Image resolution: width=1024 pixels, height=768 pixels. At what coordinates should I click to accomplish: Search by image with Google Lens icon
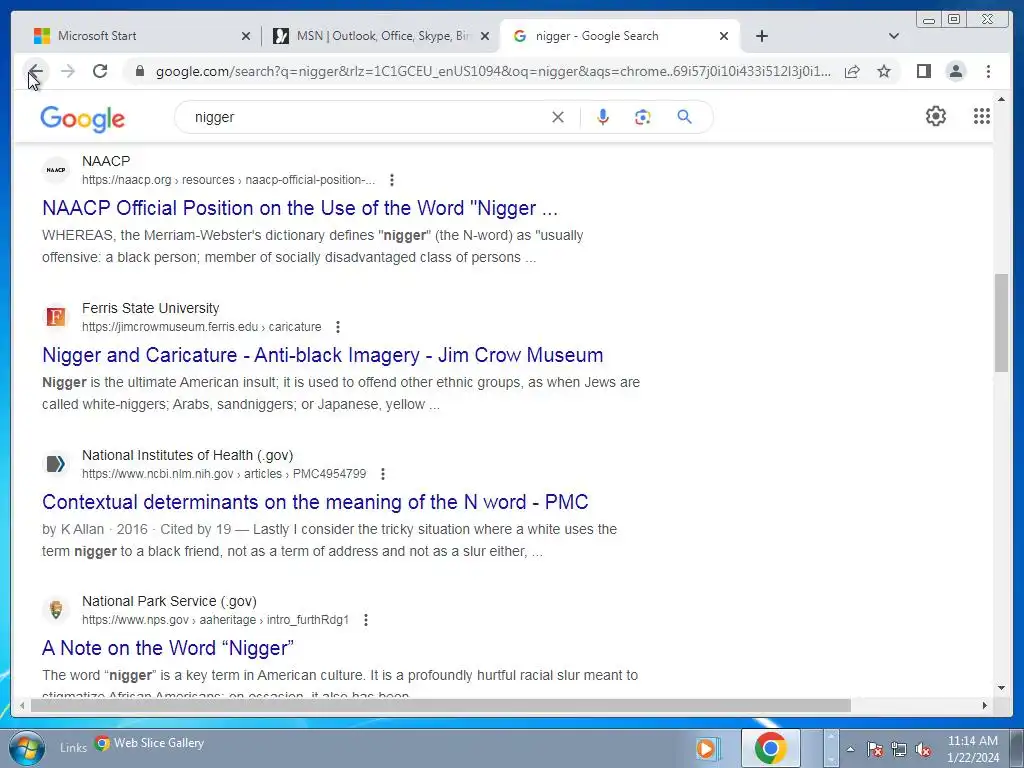click(643, 118)
